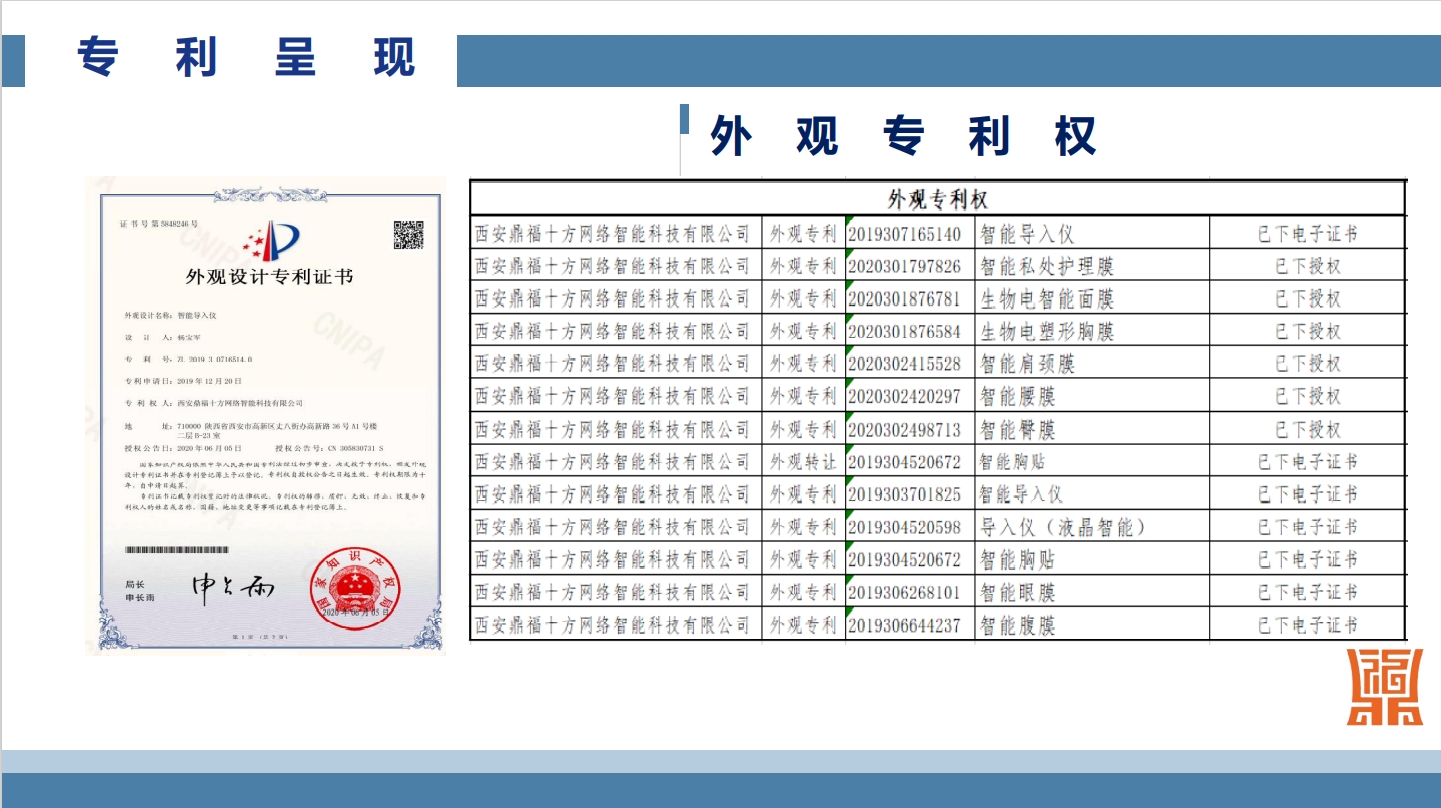Image resolution: width=1441 pixels, height=808 pixels.
Task: Select the 生物电智能面膜 table cell
Action: [1046, 299]
